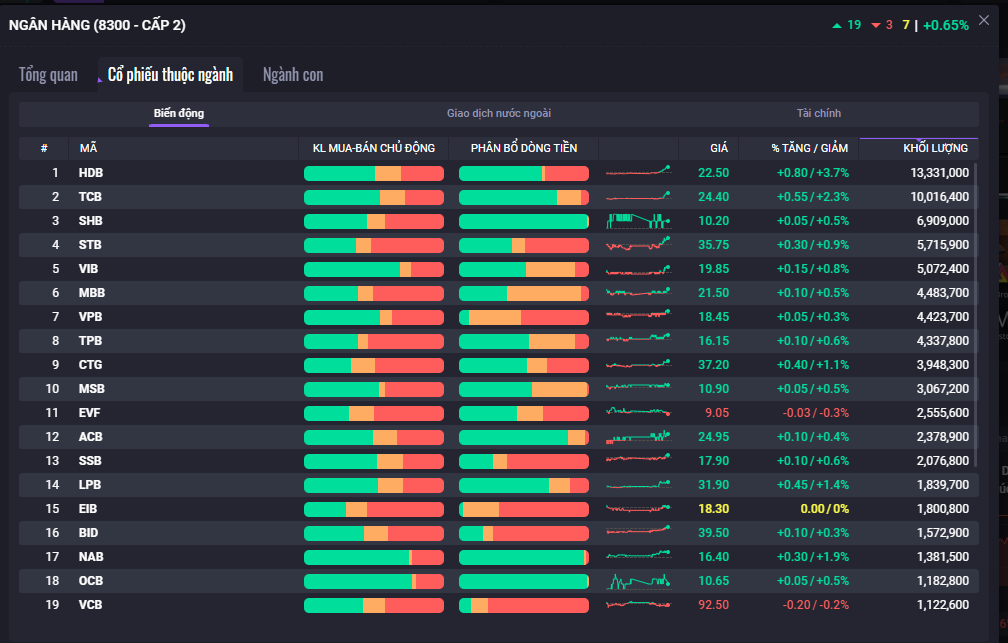This screenshot has height=643, width=1008.
Task: Switch to Giao dịch nước ngoài view
Action: (x=498, y=114)
